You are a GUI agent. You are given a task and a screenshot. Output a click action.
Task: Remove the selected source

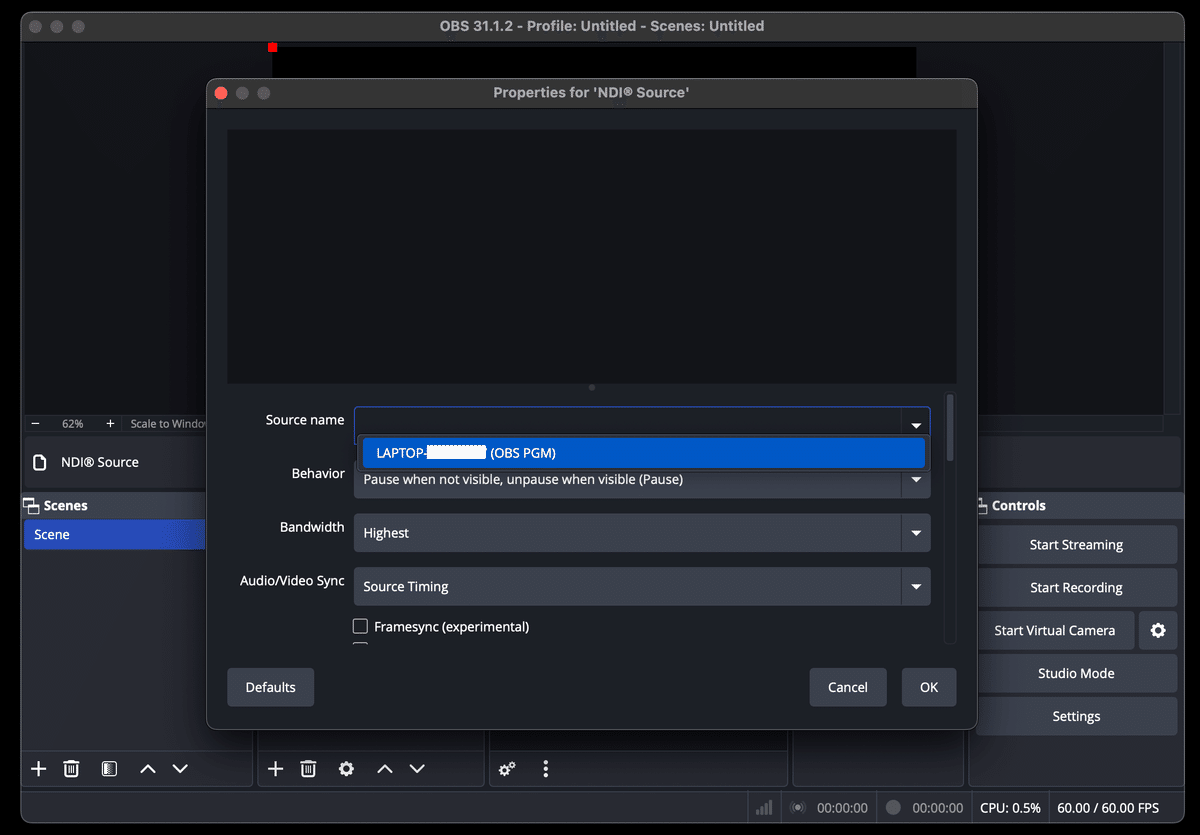[x=308, y=769]
